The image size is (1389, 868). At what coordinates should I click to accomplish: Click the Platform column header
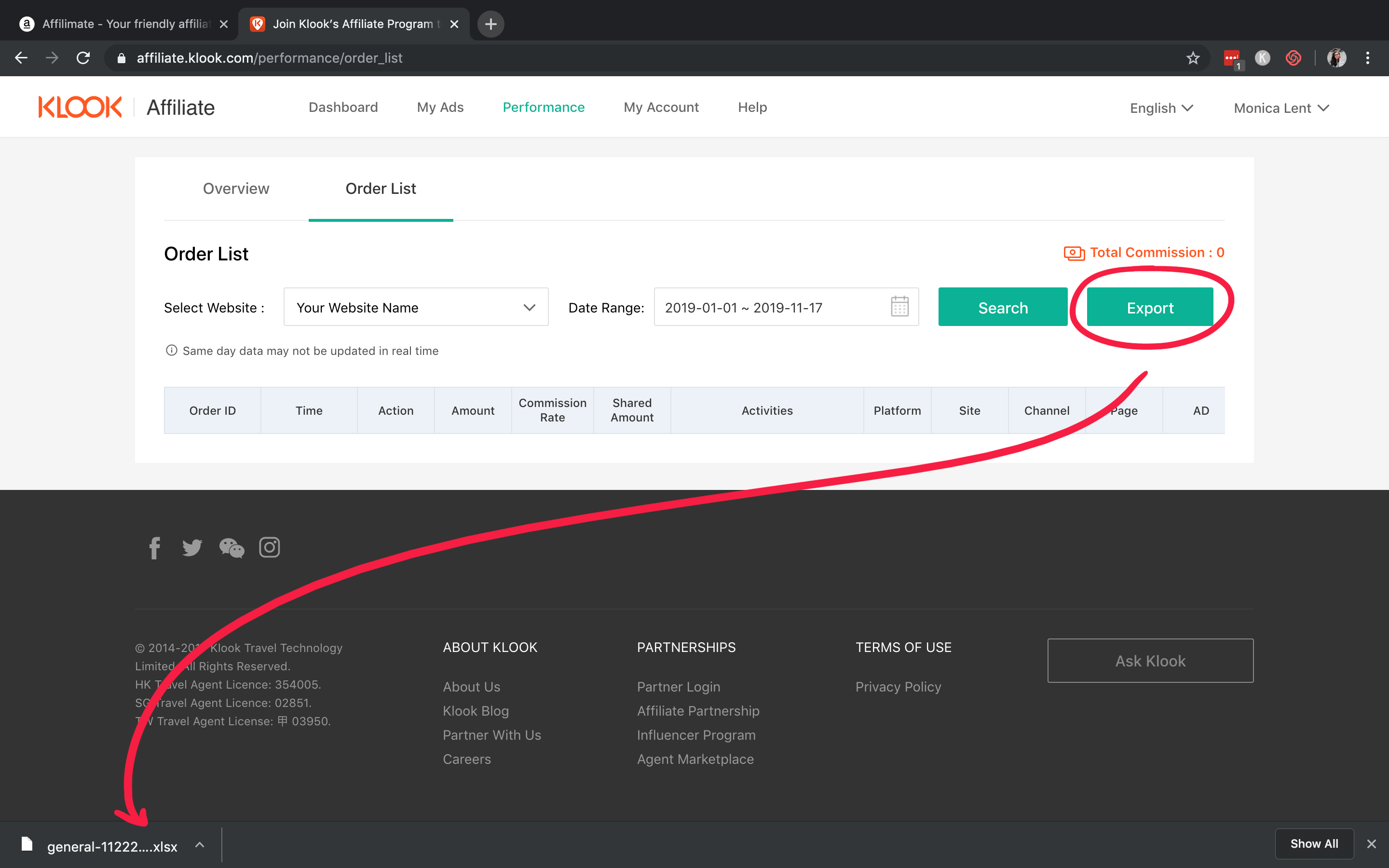point(897,410)
